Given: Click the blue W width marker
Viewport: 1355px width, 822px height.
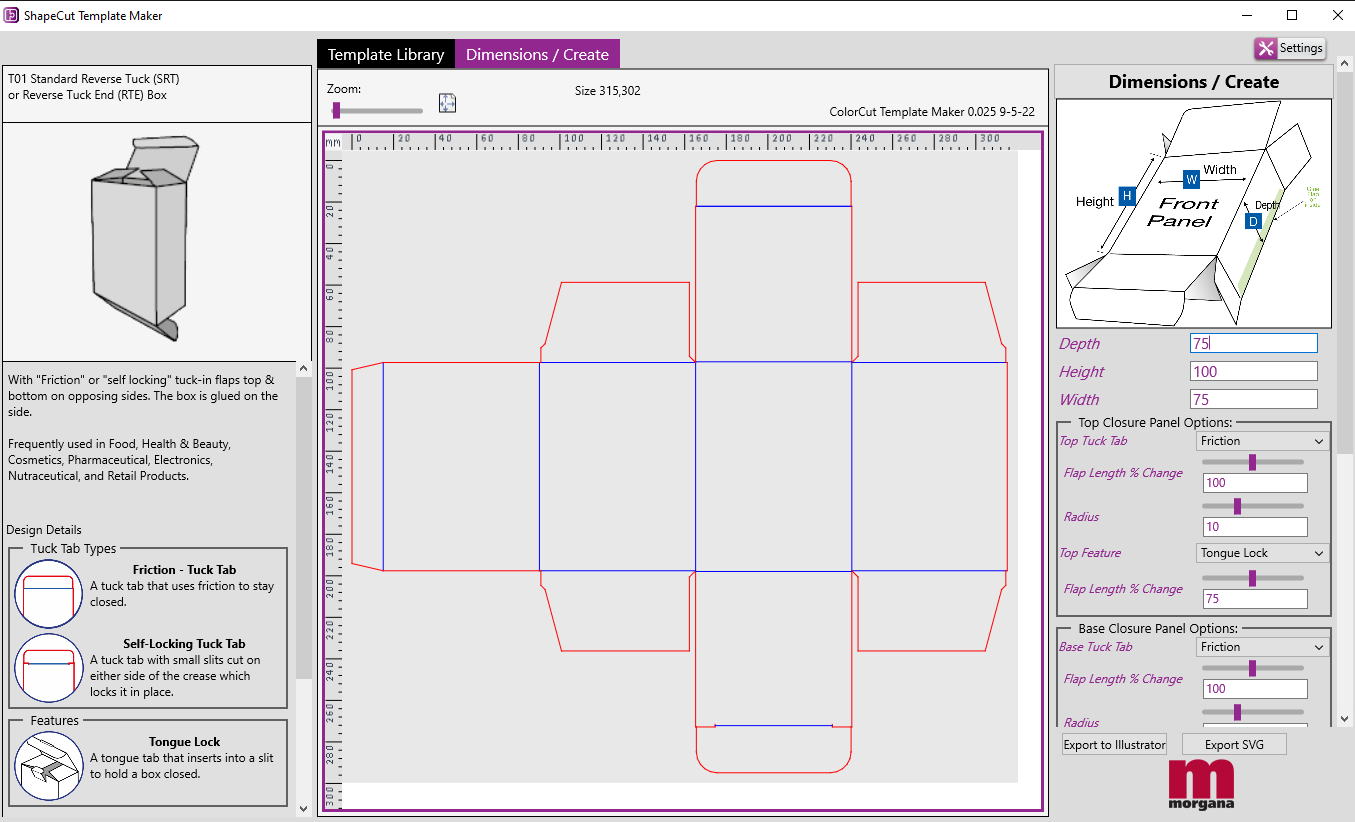Looking at the screenshot, I should (x=1191, y=180).
